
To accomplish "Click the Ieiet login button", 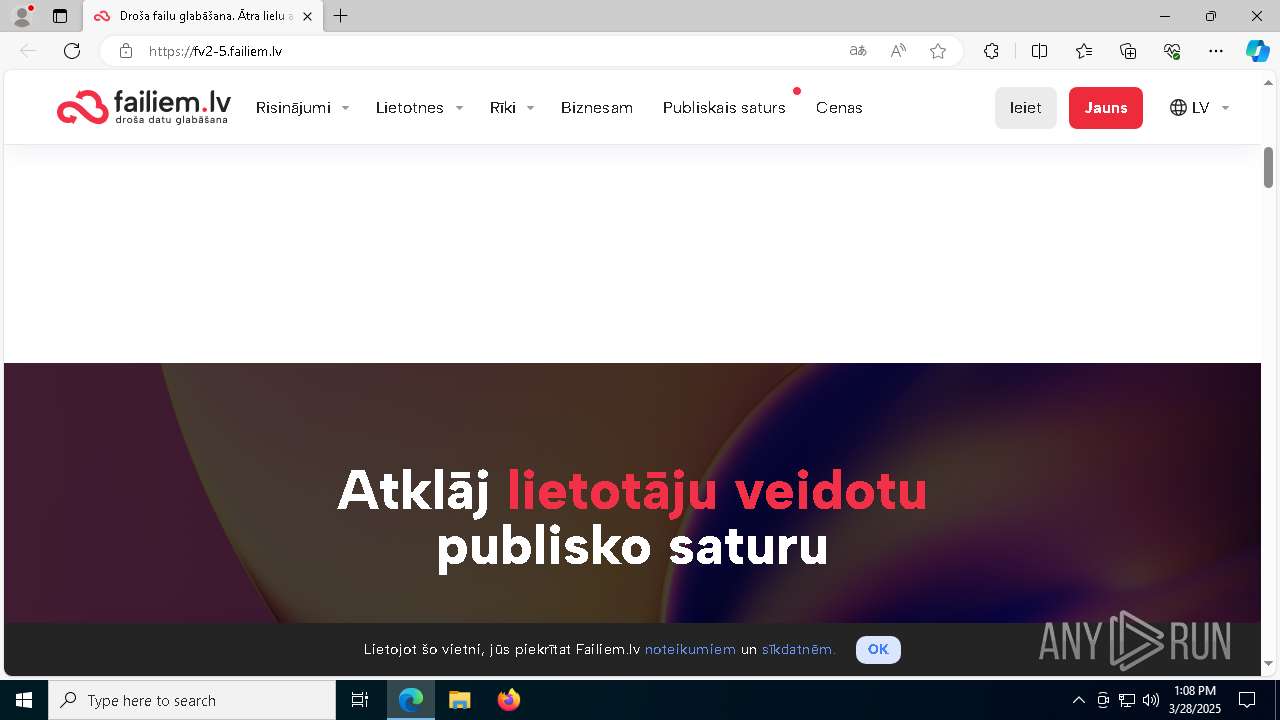I will click(x=1025, y=108).
